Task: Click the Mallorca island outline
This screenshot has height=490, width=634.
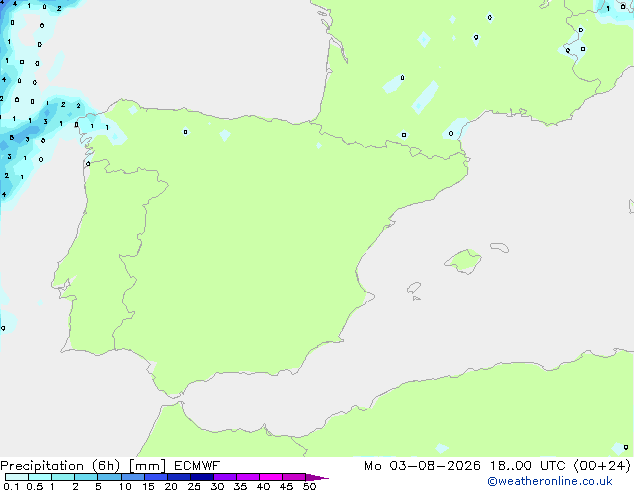Action: 463,262
